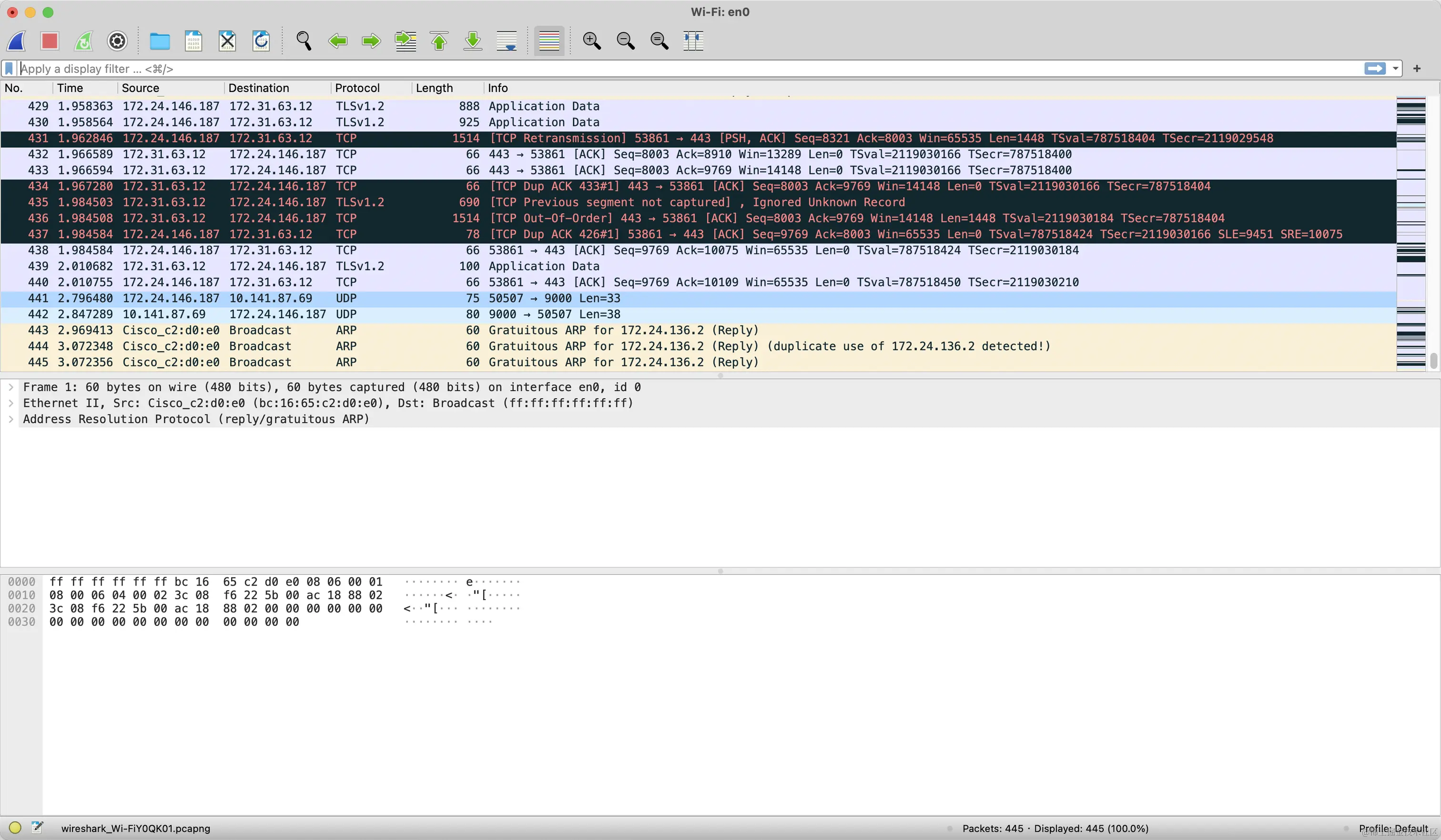This screenshot has width=1441, height=840.
Task: Click the red Stop capturing packets icon
Action: (50, 40)
